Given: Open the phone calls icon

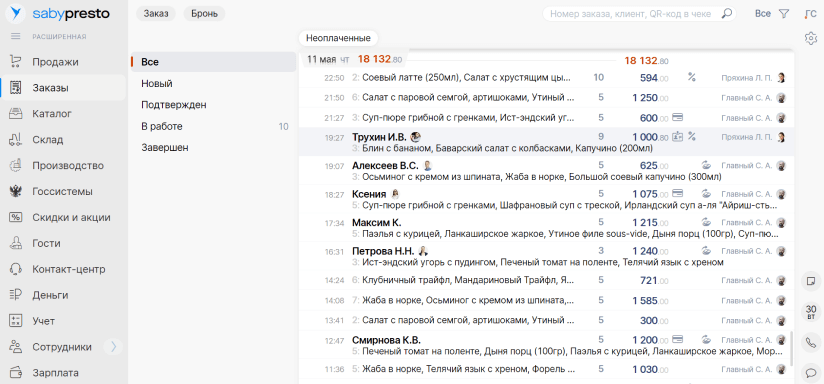Looking at the screenshot, I should pyautogui.click(x=811, y=343).
